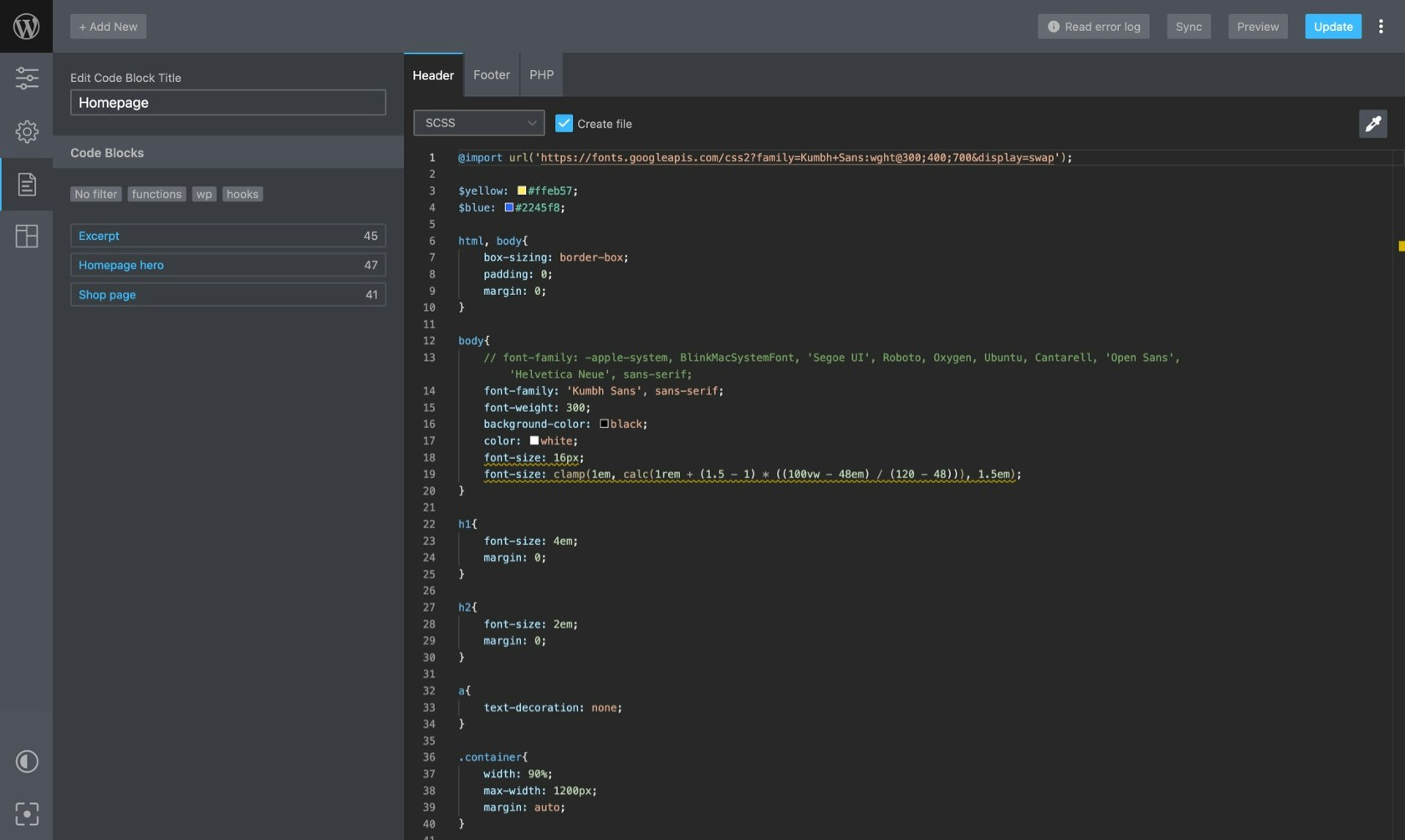The image size is (1405, 840).
Task: Select the code blocks document icon
Action: [x=27, y=184]
